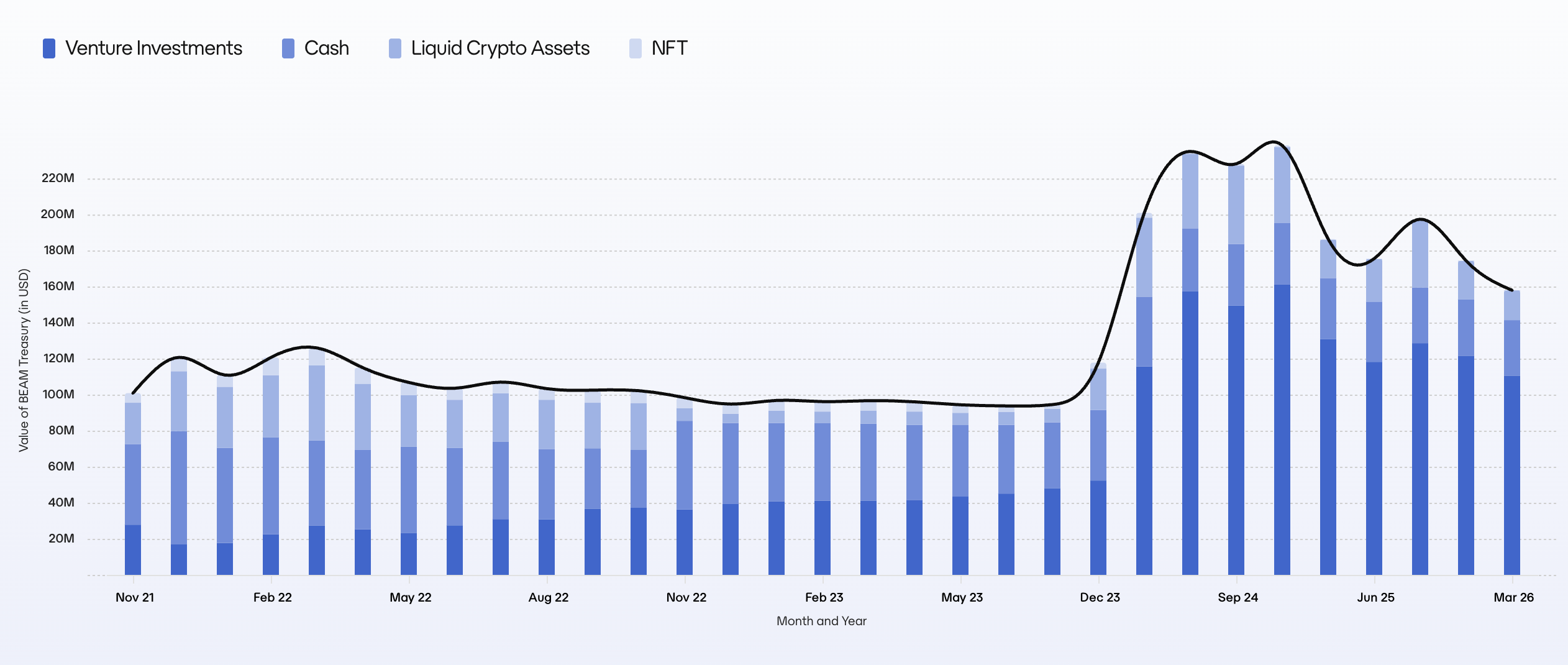Toggle the Liquid Crypto Assets legend label
The height and width of the screenshot is (665, 1568).
[500, 48]
